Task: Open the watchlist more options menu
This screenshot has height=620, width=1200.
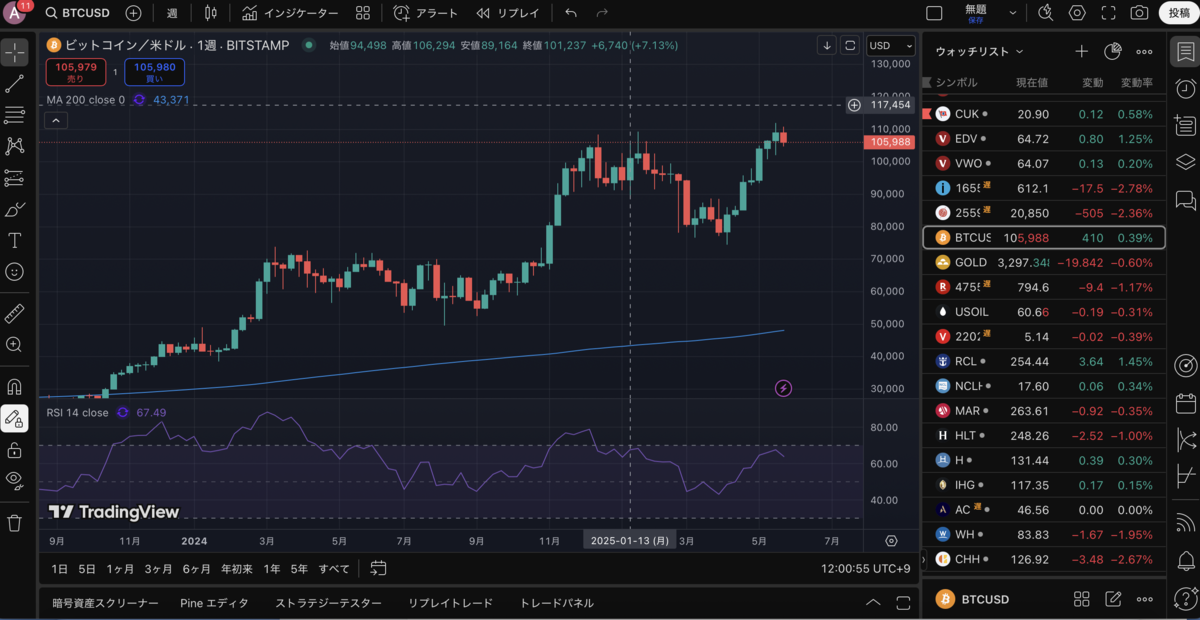Action: coord(1144,51)
